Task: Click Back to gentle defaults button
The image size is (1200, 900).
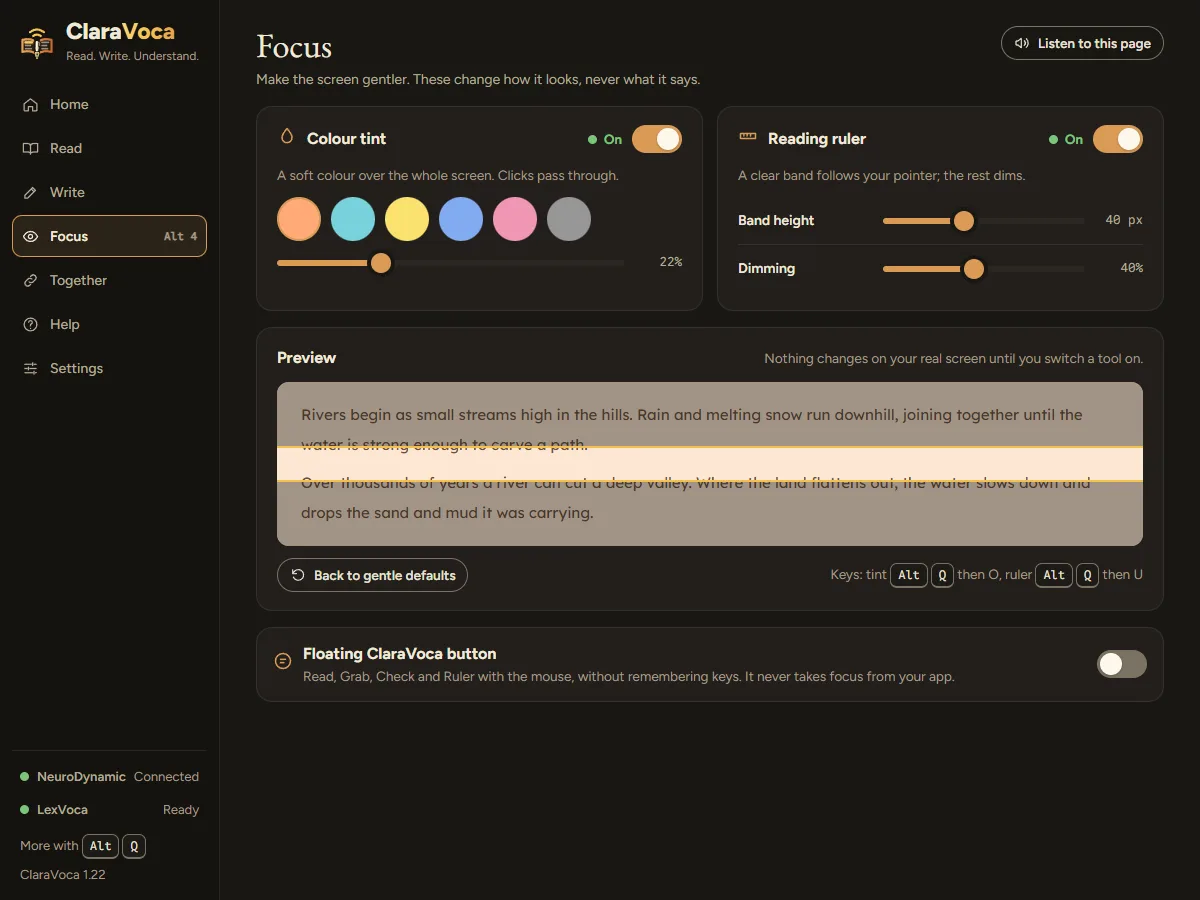Action: [x=372, y=575]
